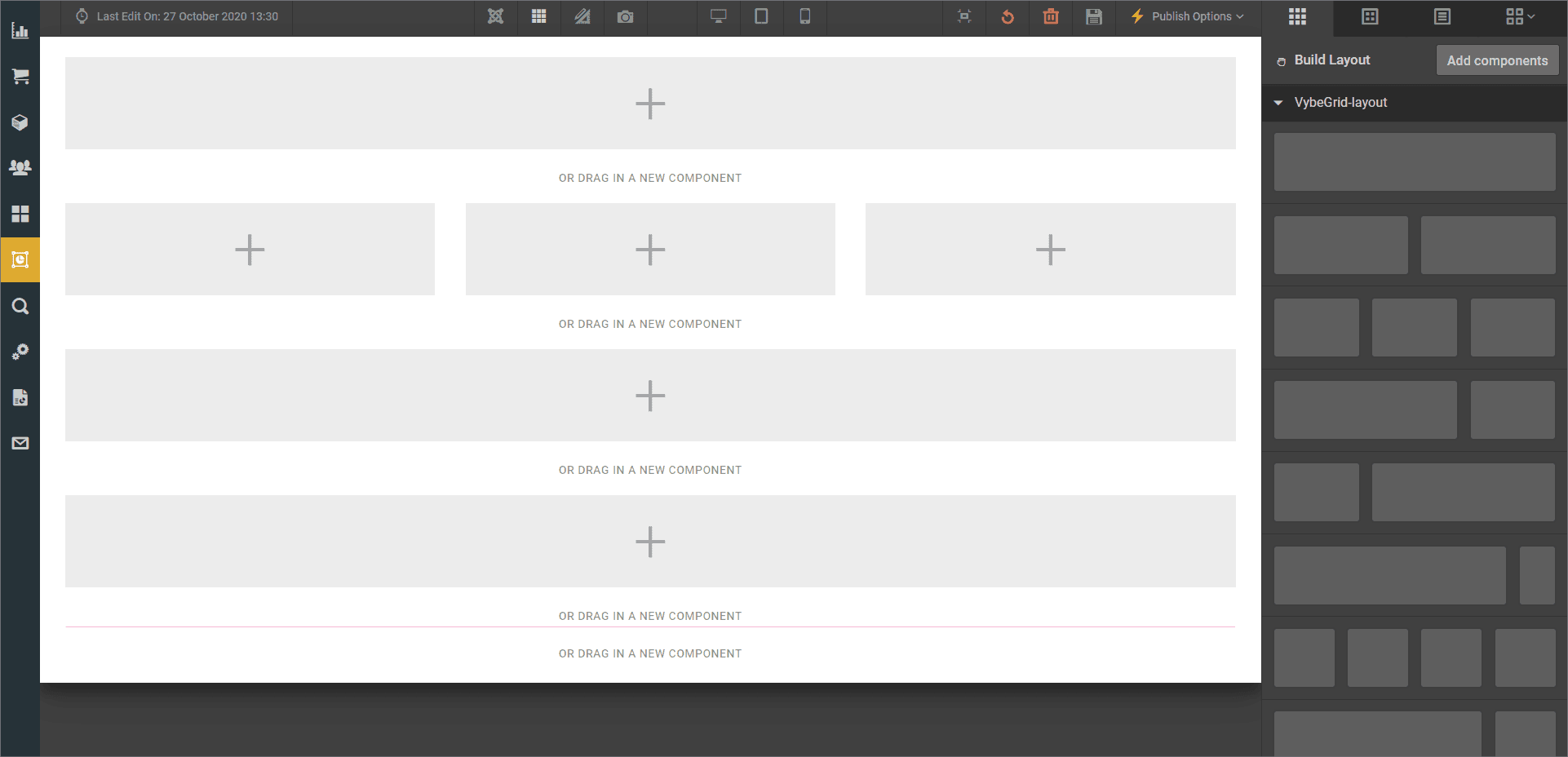1568x757 pixels.
Task: Undo the last change
Action: (1007, 16)
